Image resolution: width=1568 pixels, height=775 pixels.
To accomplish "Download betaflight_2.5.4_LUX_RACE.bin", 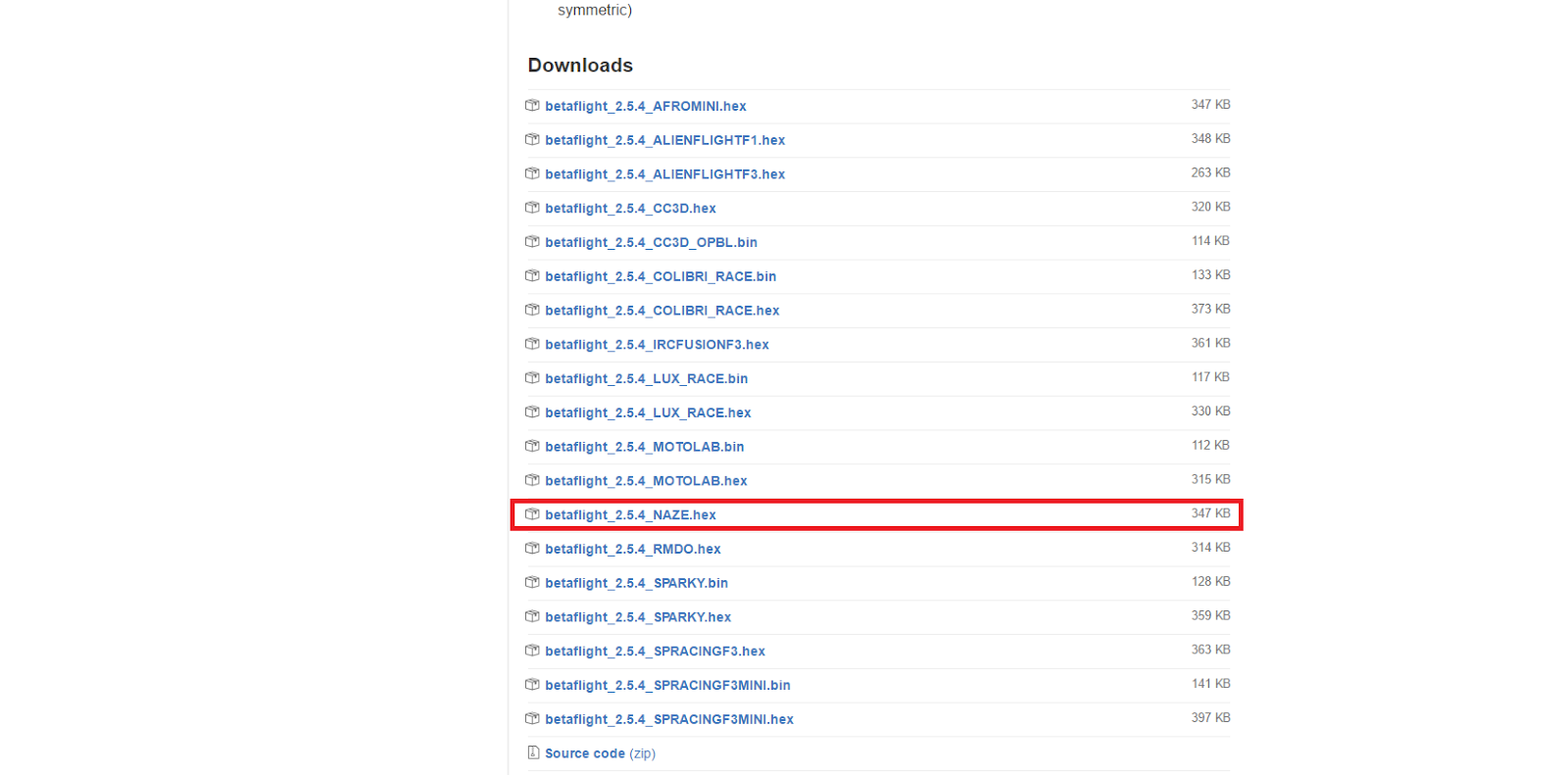I will [647, 378].
